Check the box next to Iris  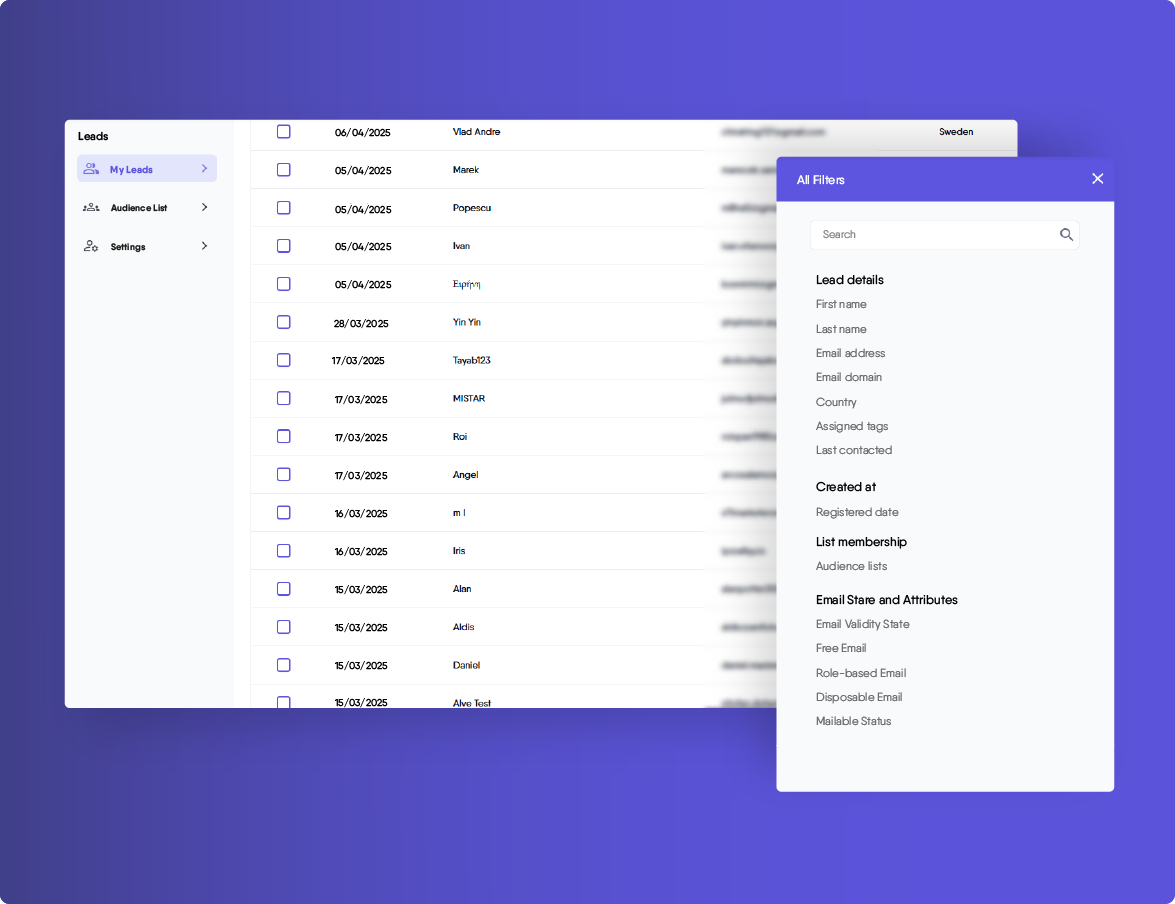[x=284, y=551]
